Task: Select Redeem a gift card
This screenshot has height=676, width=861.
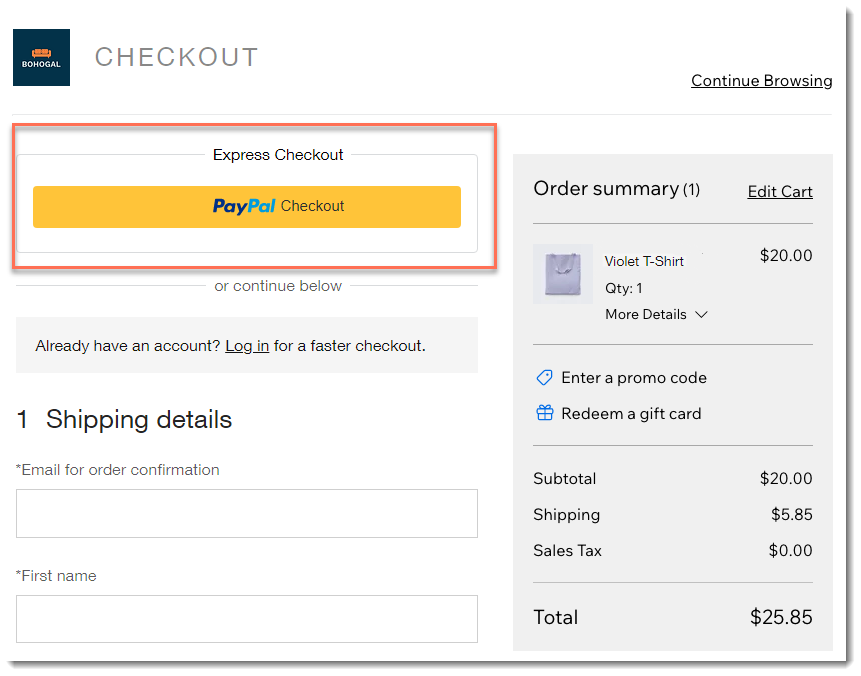Action: [x=631, y=414]
